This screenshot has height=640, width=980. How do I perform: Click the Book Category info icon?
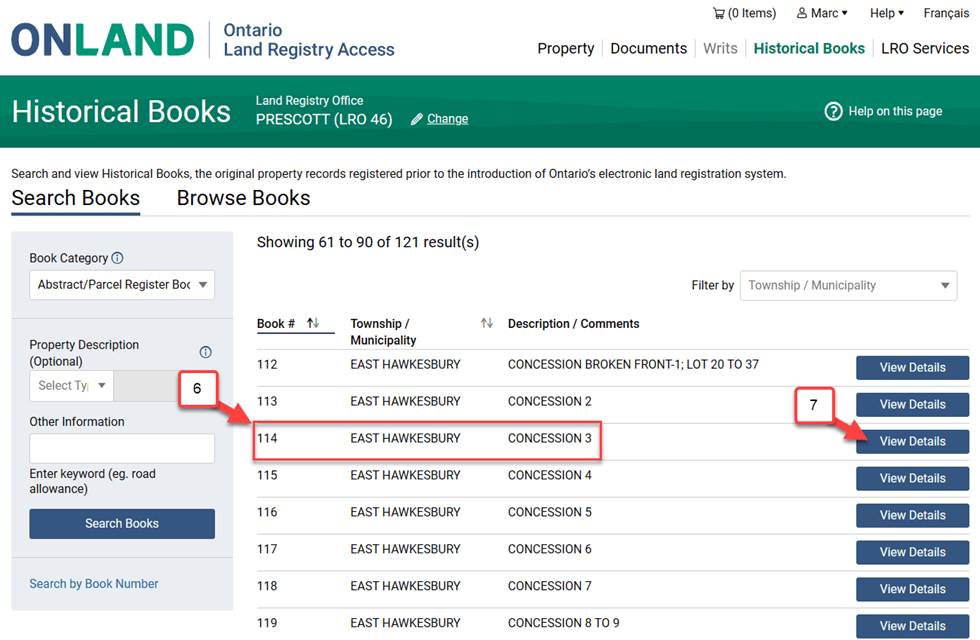pyautogui.click(x=118, y=258)
